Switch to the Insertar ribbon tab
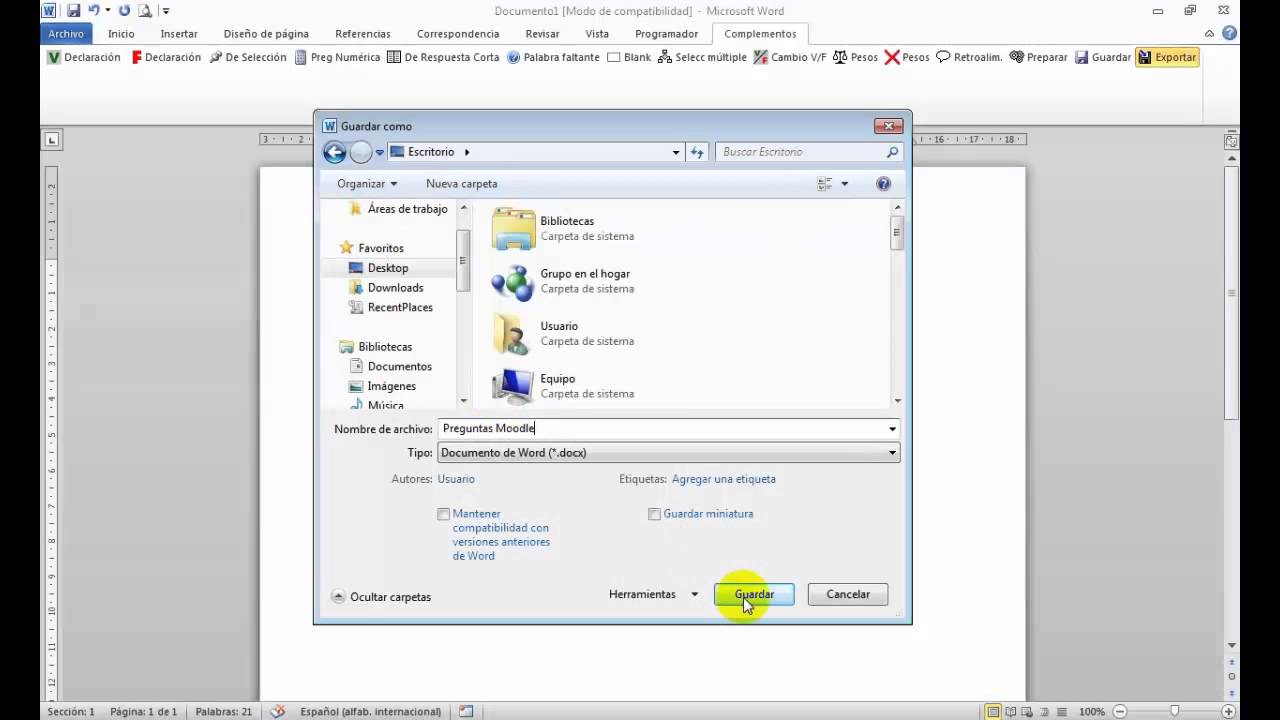The width and height of the screenshot is (1280, 720). click(x=179, y=33)
